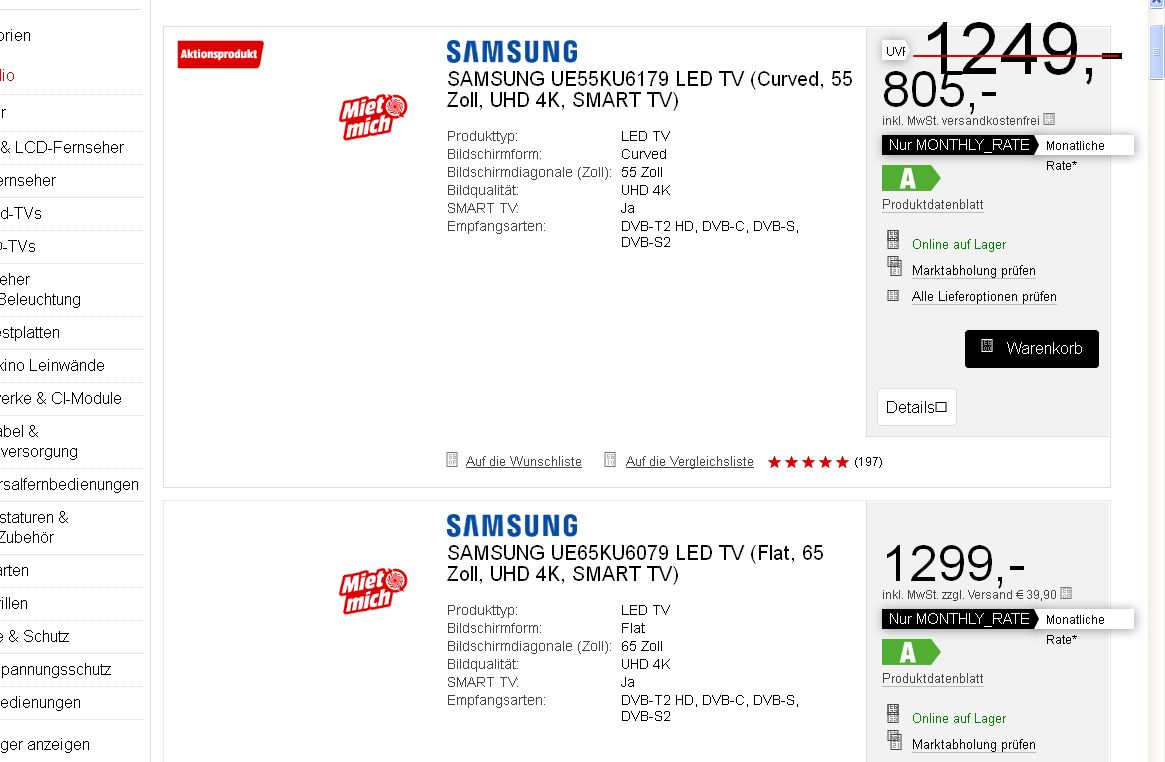The height and width of the screenshot is (762, 1165).
Task: Click the vertical page scrollbar thumb
Action: [x=1156, y=52]
